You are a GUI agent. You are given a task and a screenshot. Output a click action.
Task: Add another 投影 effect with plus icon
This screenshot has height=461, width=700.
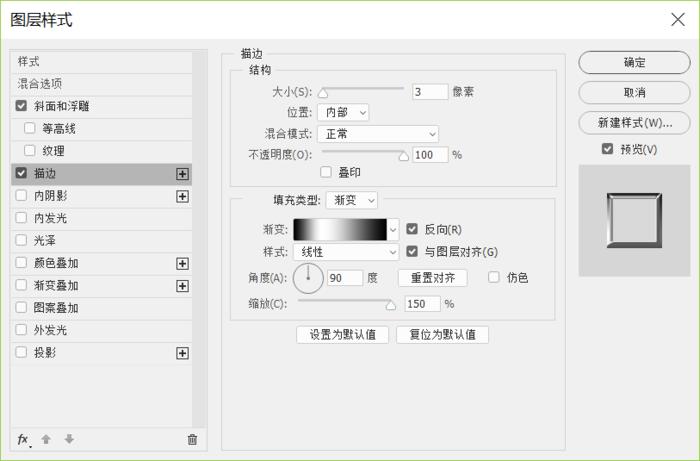coord(182,353)
